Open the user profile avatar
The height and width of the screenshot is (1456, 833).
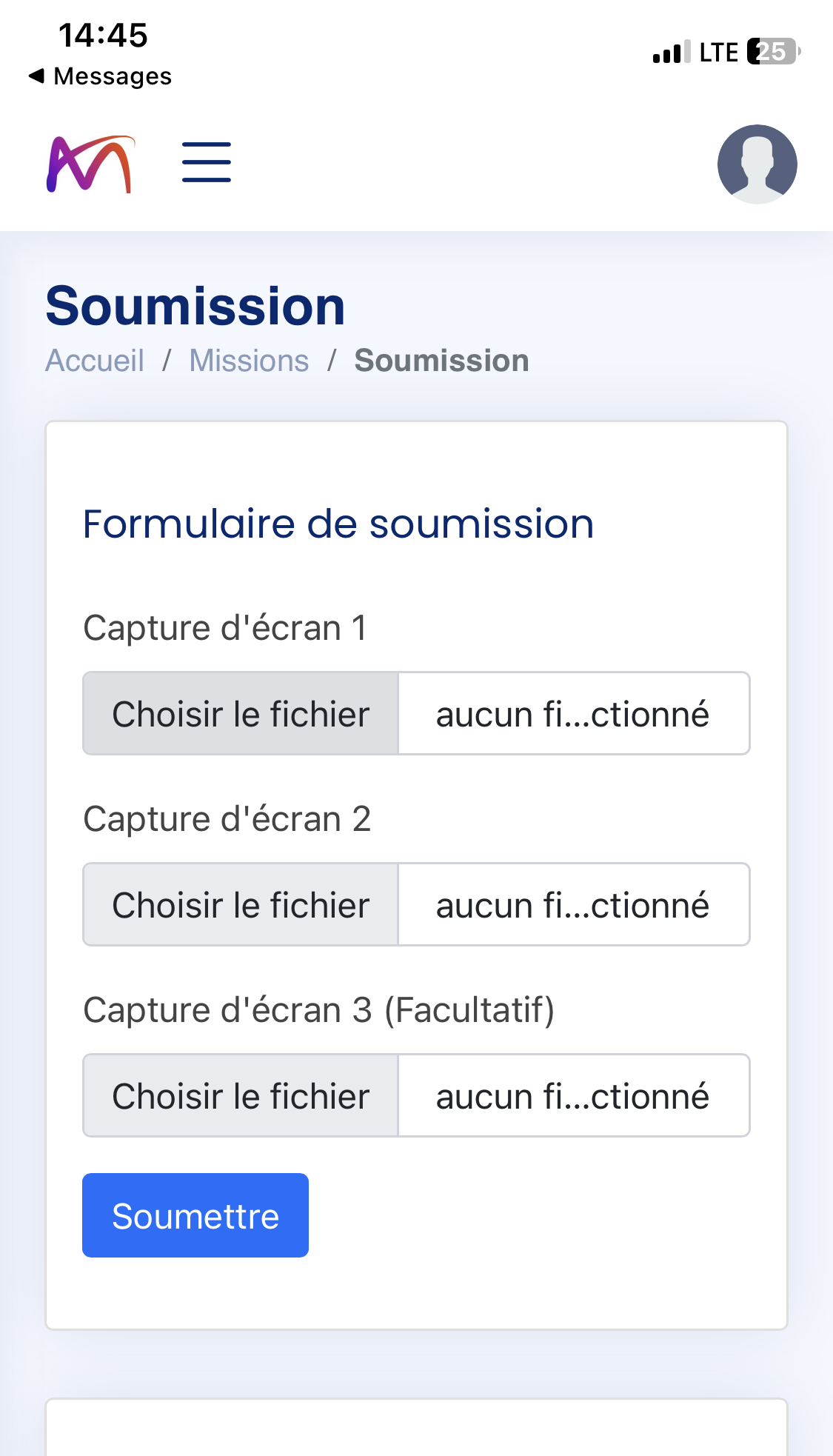(757, 164)
